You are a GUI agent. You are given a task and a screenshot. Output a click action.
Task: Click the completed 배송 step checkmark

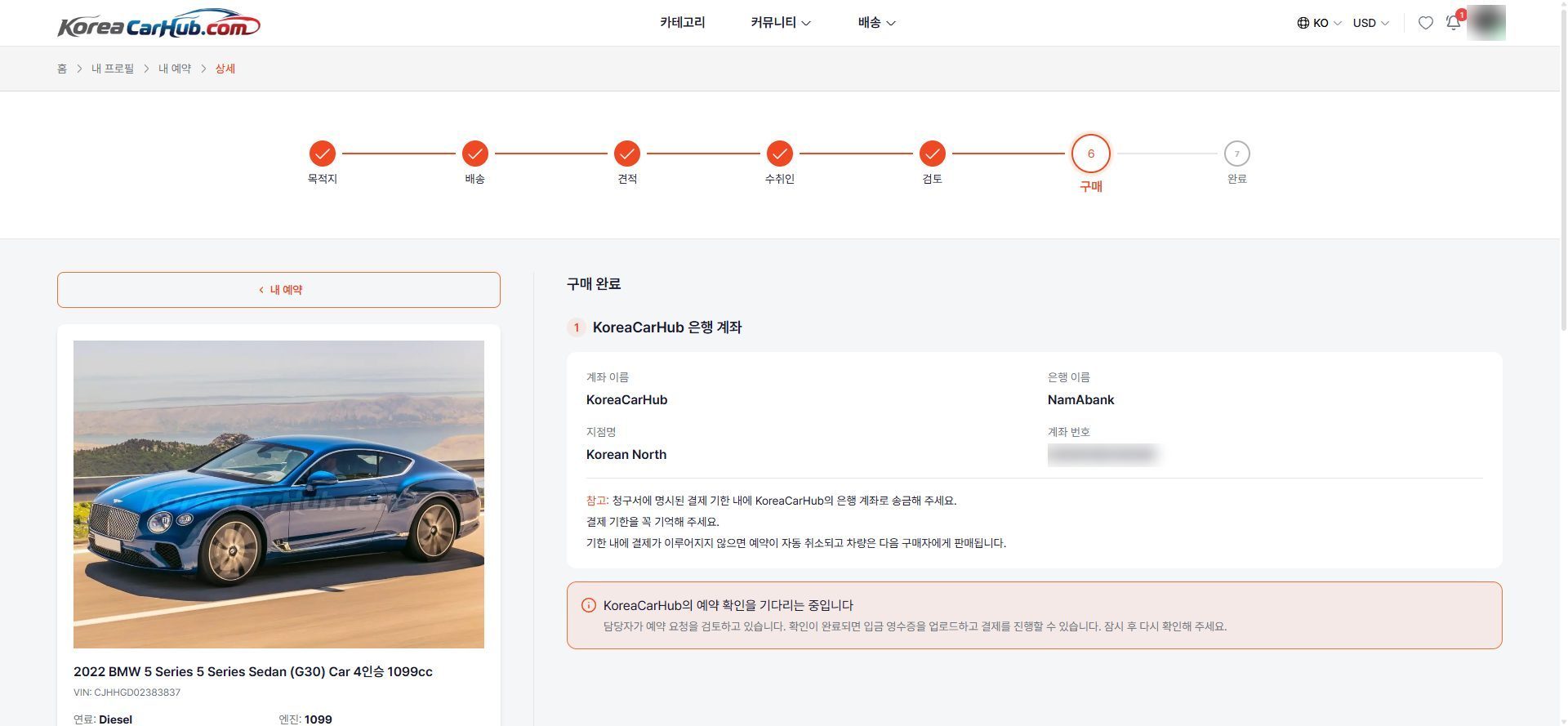pos(474,154)
